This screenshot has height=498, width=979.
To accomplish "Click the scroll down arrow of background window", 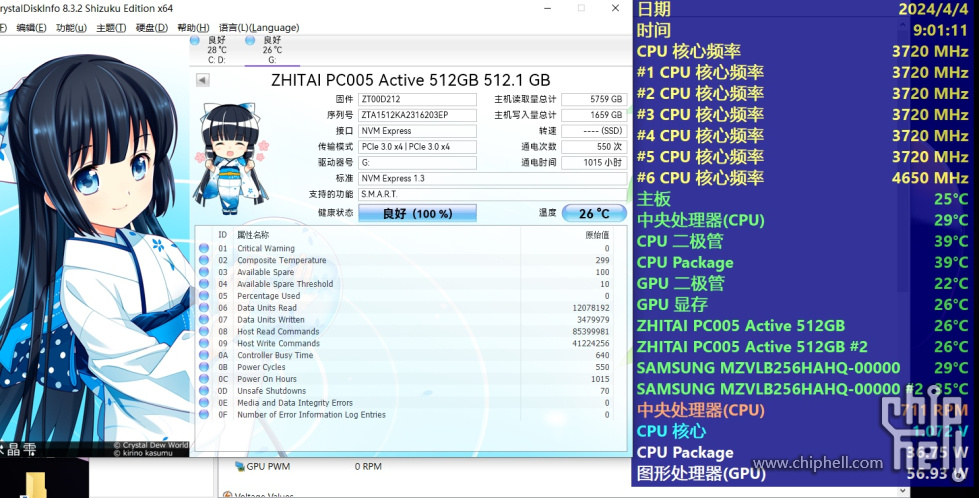I will click(x=903, y=491).
